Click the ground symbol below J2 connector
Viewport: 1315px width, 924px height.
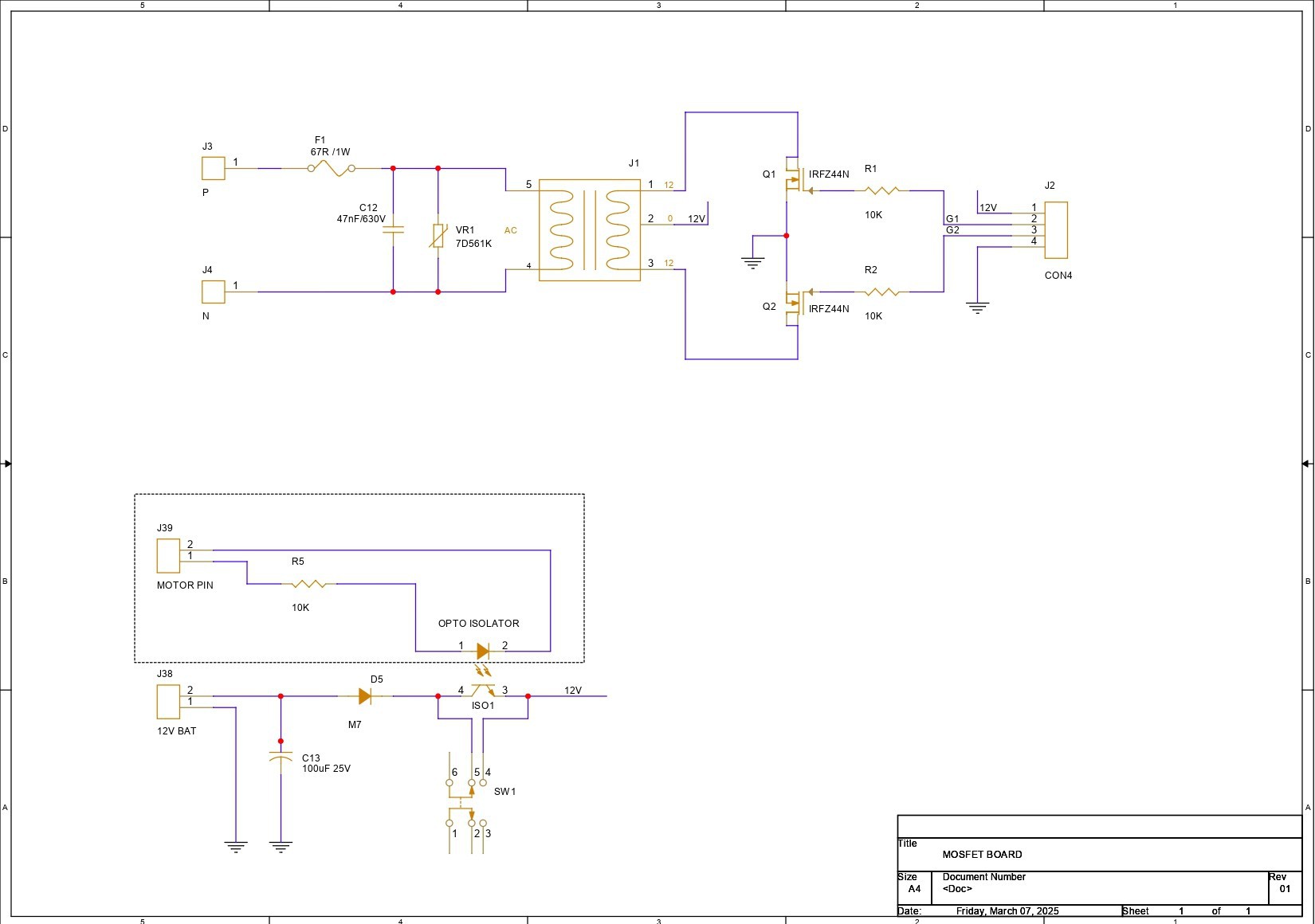click(x=977, y=307)
